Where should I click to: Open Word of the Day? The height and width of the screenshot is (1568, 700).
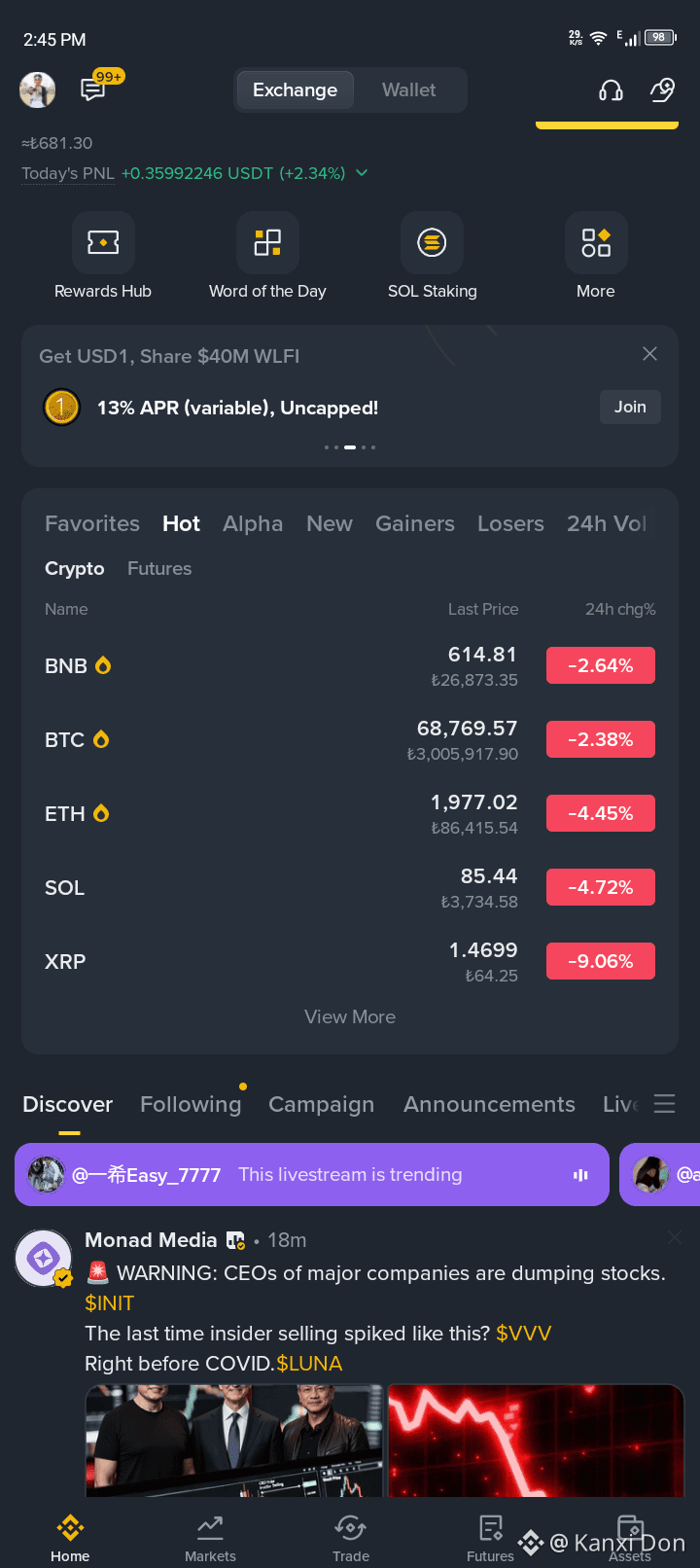tap(267, 242)
